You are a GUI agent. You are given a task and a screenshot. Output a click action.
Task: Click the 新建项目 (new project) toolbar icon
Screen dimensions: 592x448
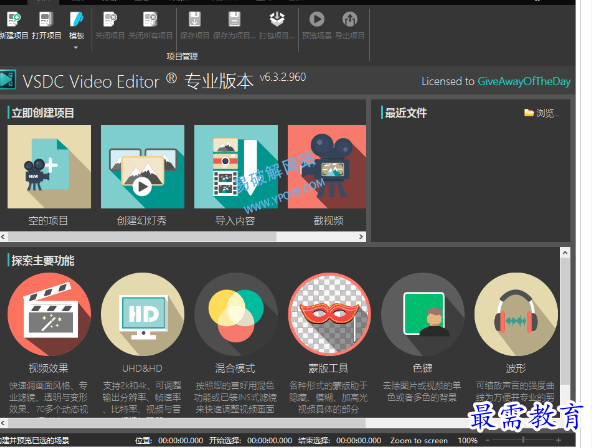[14, 20]
